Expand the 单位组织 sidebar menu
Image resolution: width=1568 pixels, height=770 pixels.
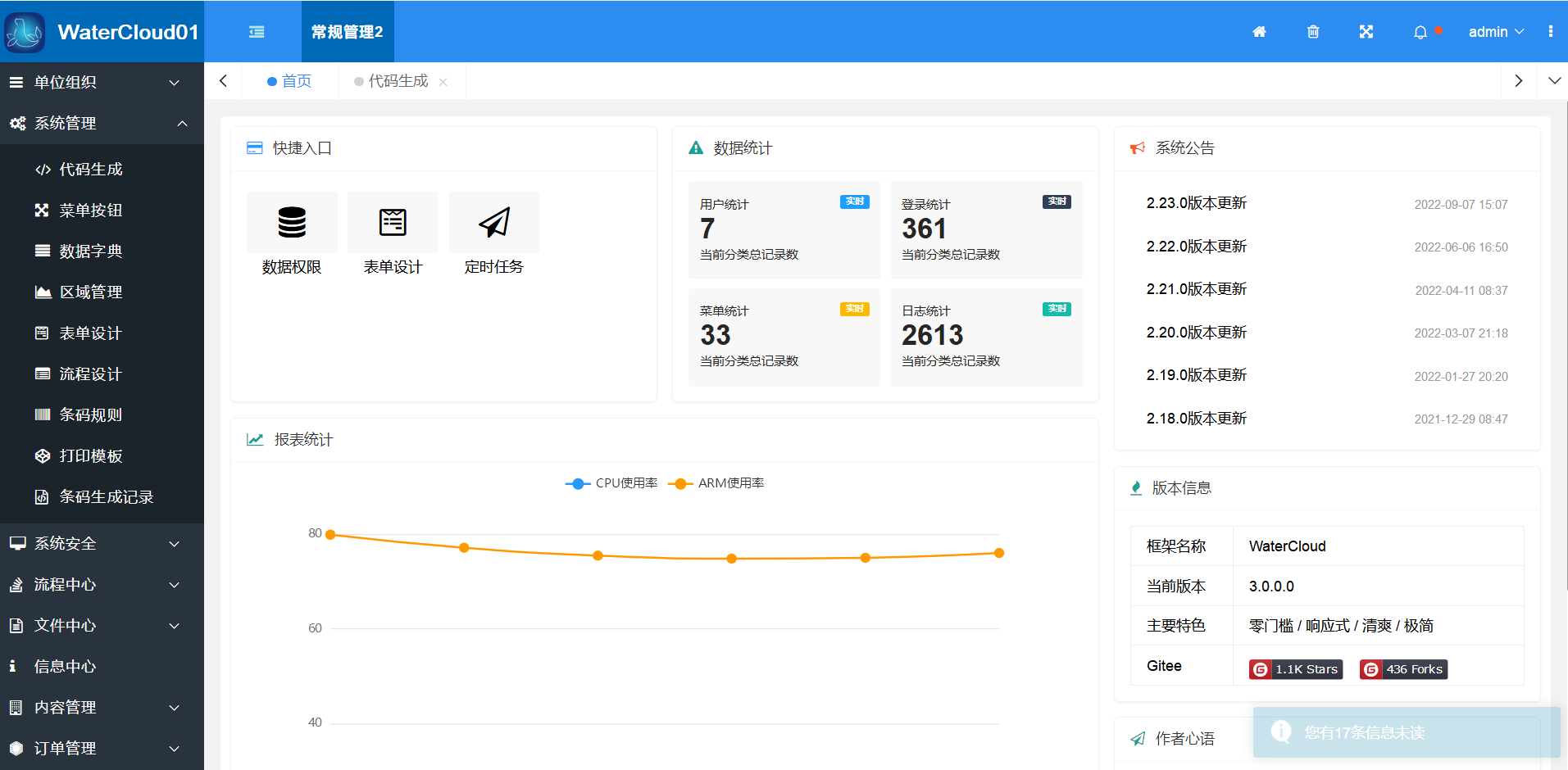click(102, 83)
